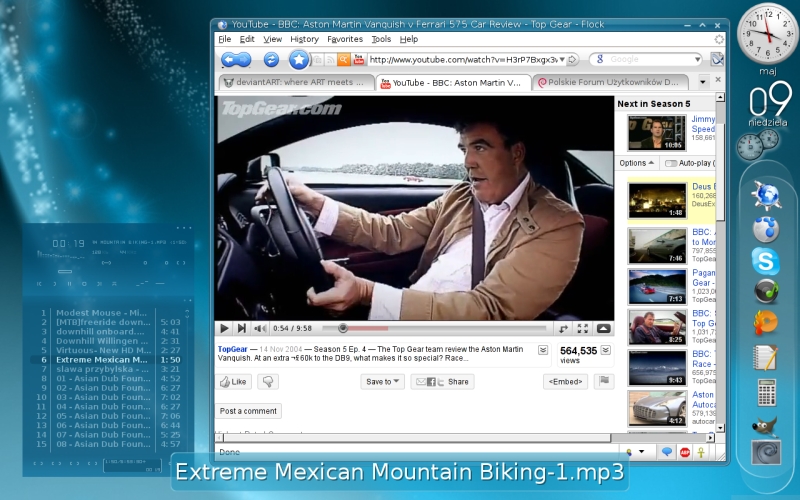Launch GIMP from the dock

coord(765,427)
